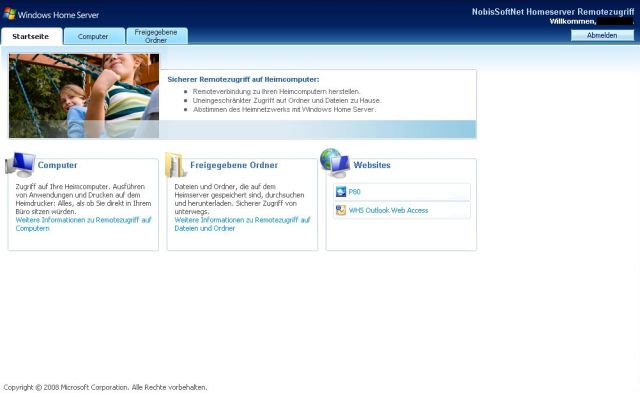Click the Computer monitor icon
The image size is (640, 393).
pos(20,164)
